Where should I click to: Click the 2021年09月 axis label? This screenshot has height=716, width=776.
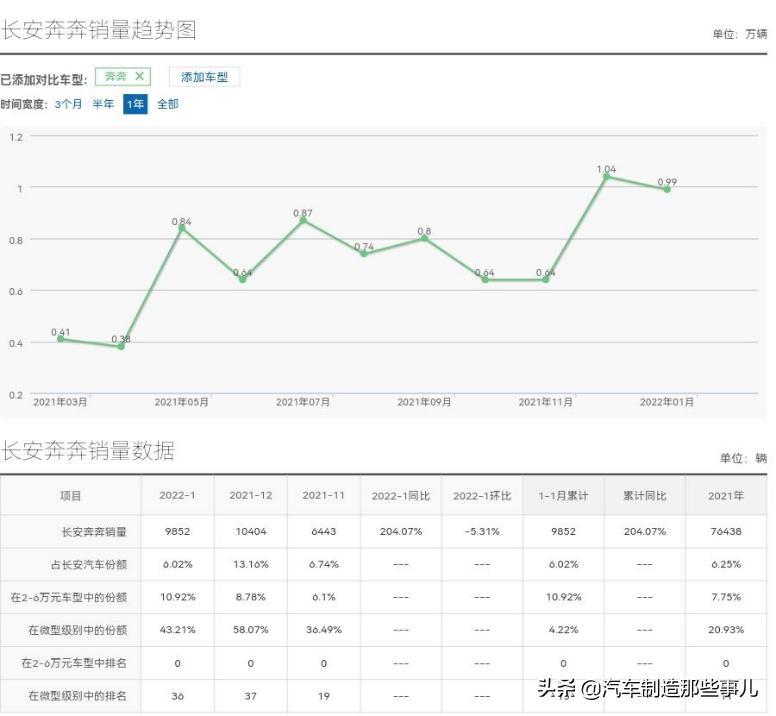pyautogui.click(x=424, y=402)
